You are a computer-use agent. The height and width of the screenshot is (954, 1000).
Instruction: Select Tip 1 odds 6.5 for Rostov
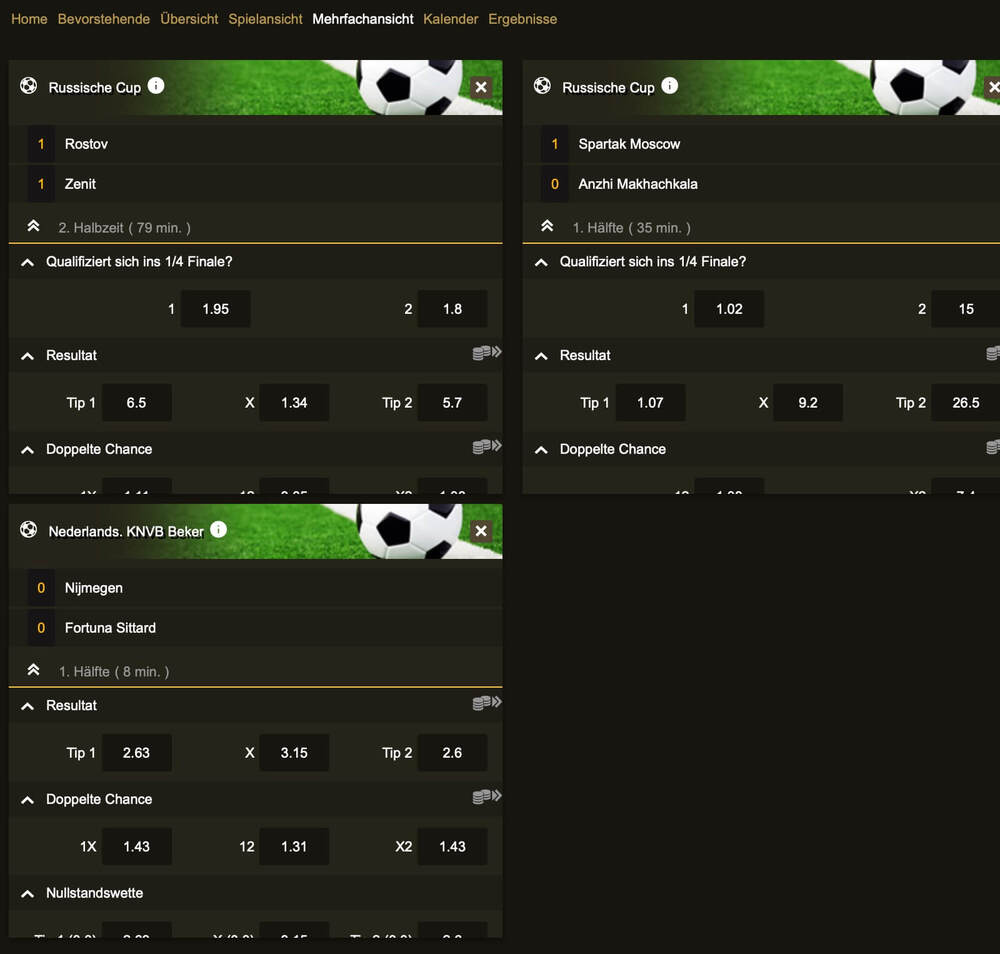click(136, 402)
